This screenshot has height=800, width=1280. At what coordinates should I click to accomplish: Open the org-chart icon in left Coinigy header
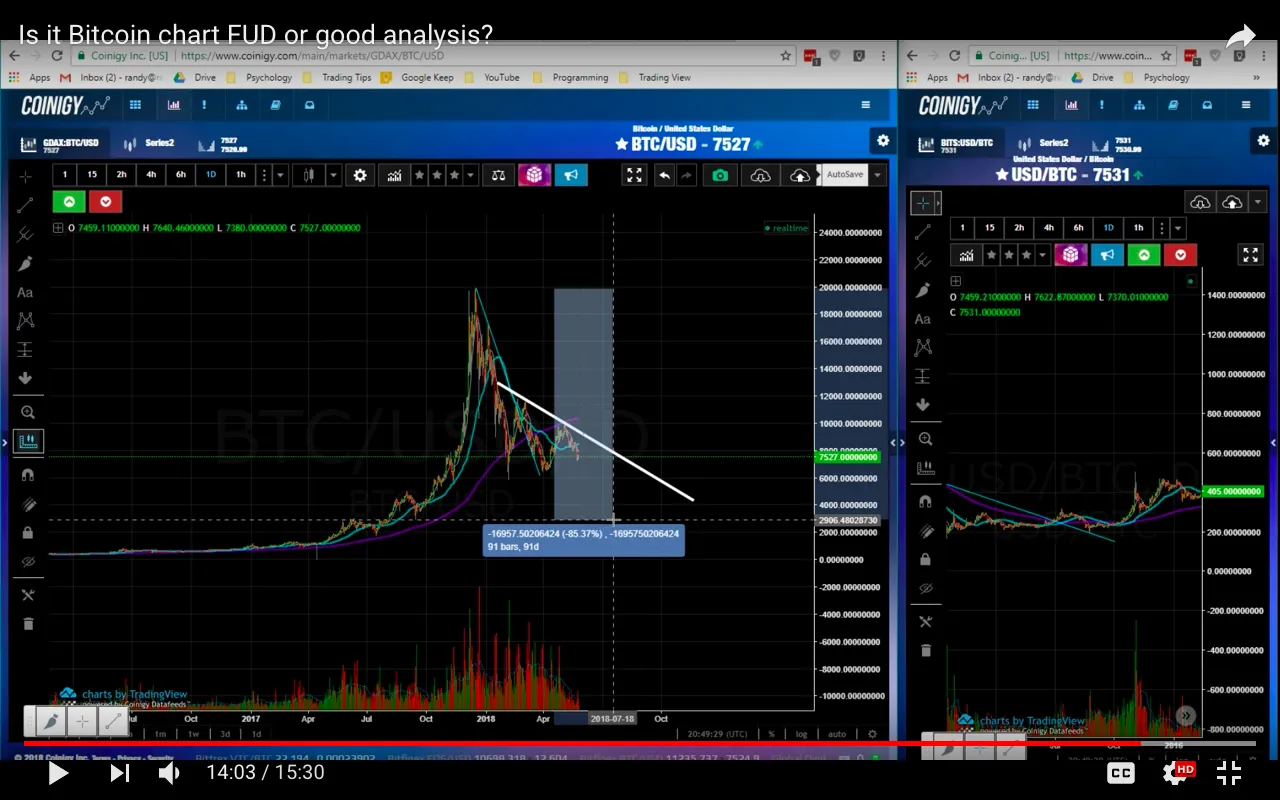tap(241, 105)
